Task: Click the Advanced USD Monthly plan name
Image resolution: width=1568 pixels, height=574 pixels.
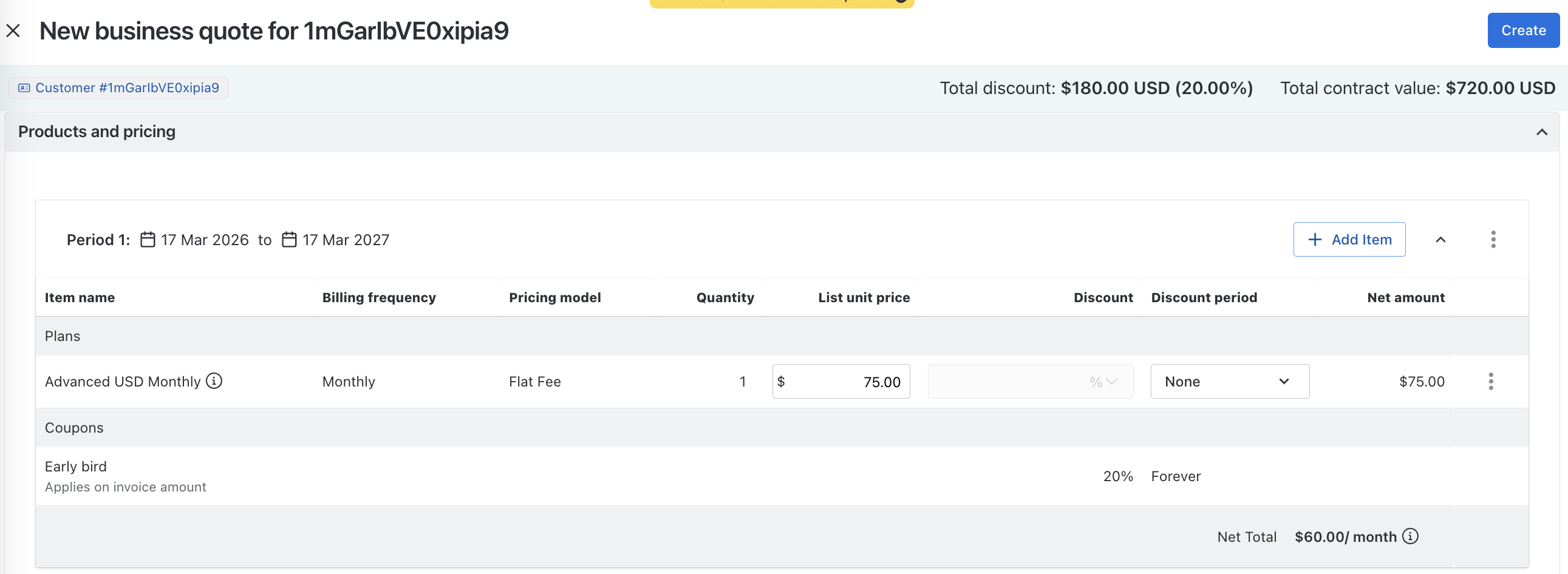Action: (x=122, y=382)
